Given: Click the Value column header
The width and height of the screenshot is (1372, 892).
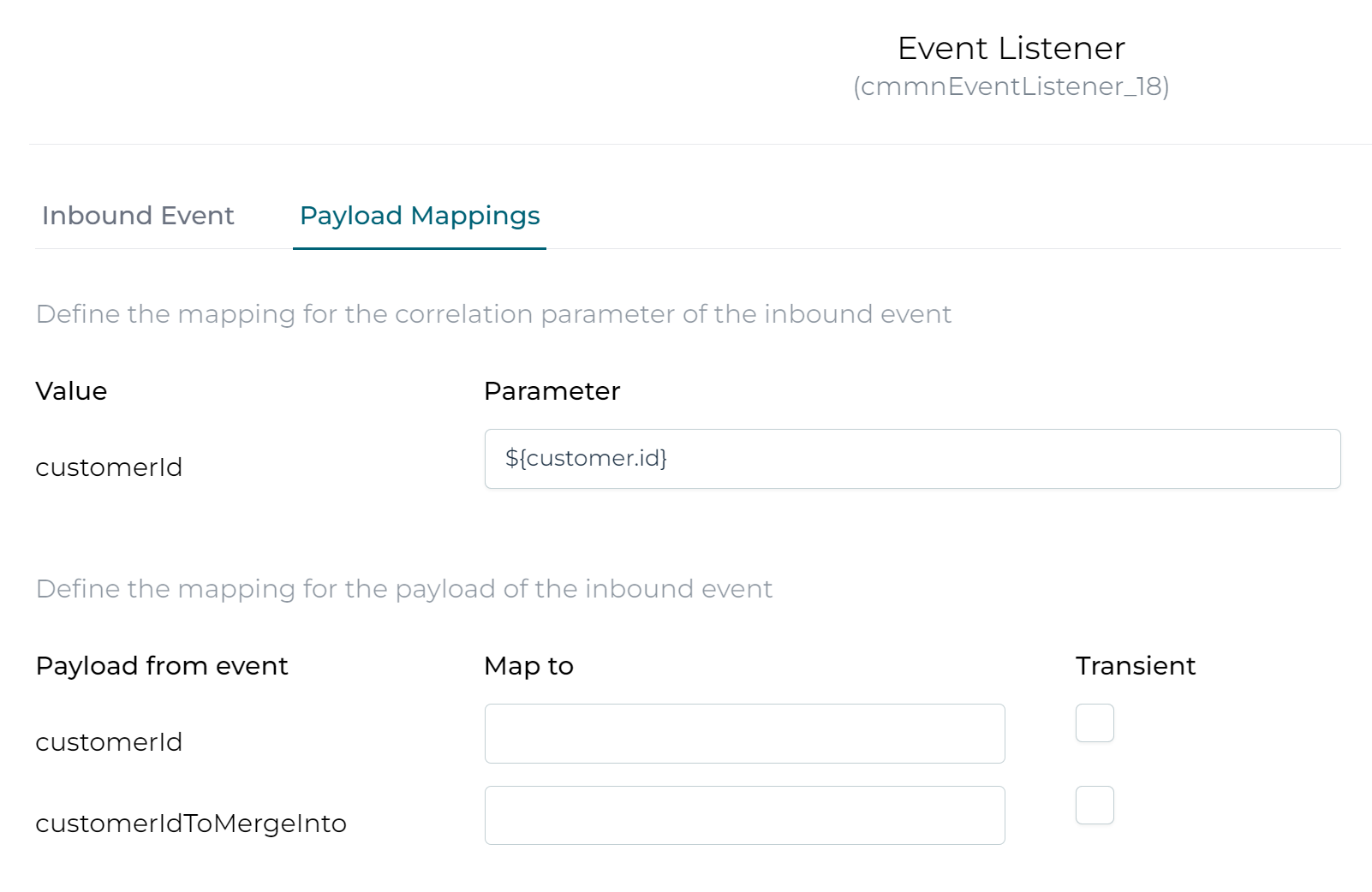Looking at the screenshot, I should pos(71,391).
